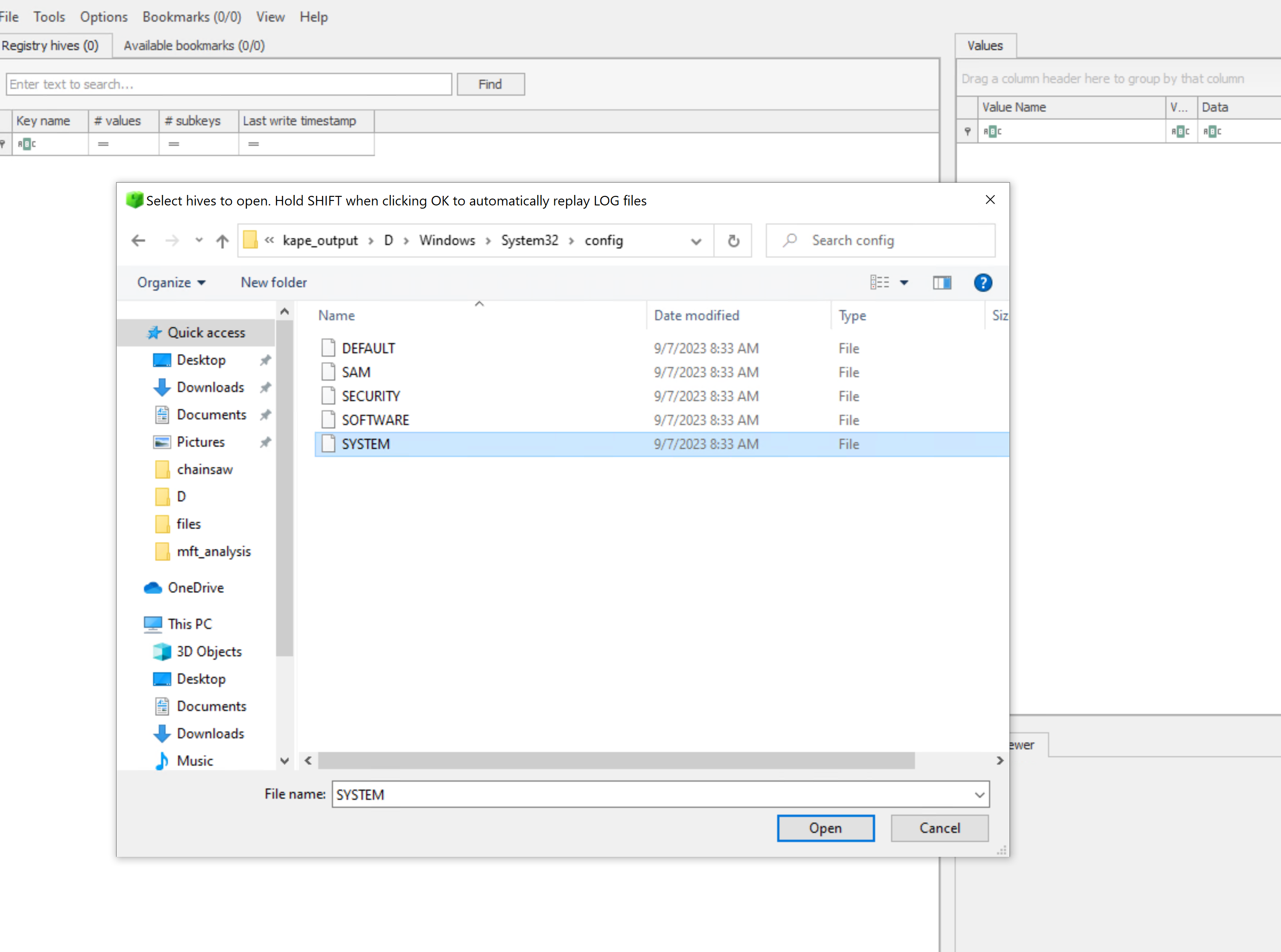Open pinned Downloads under Quick access
Screen dimensions: 1281x952
(x=210, y=387)
